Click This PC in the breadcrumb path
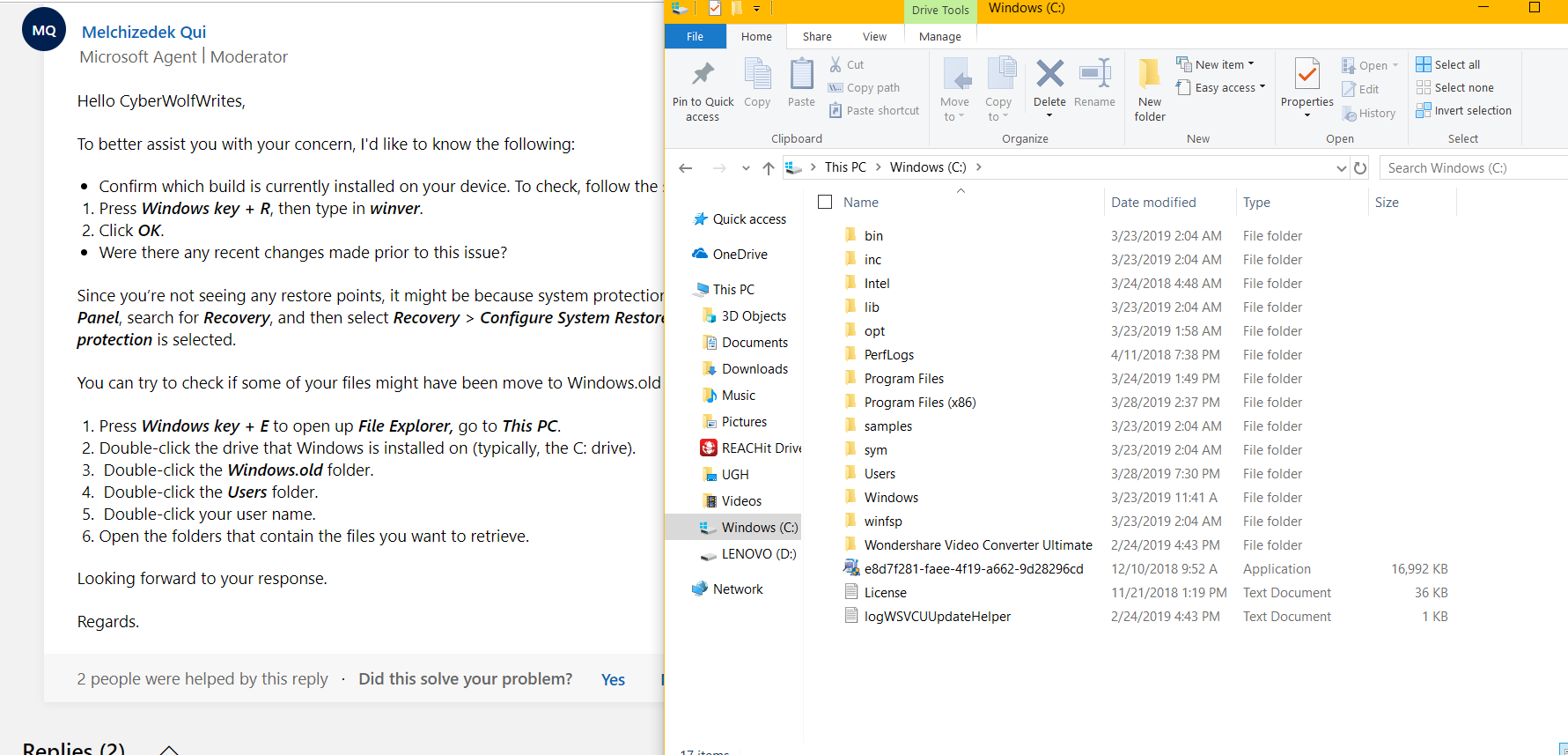 click(x=845, y=167)
